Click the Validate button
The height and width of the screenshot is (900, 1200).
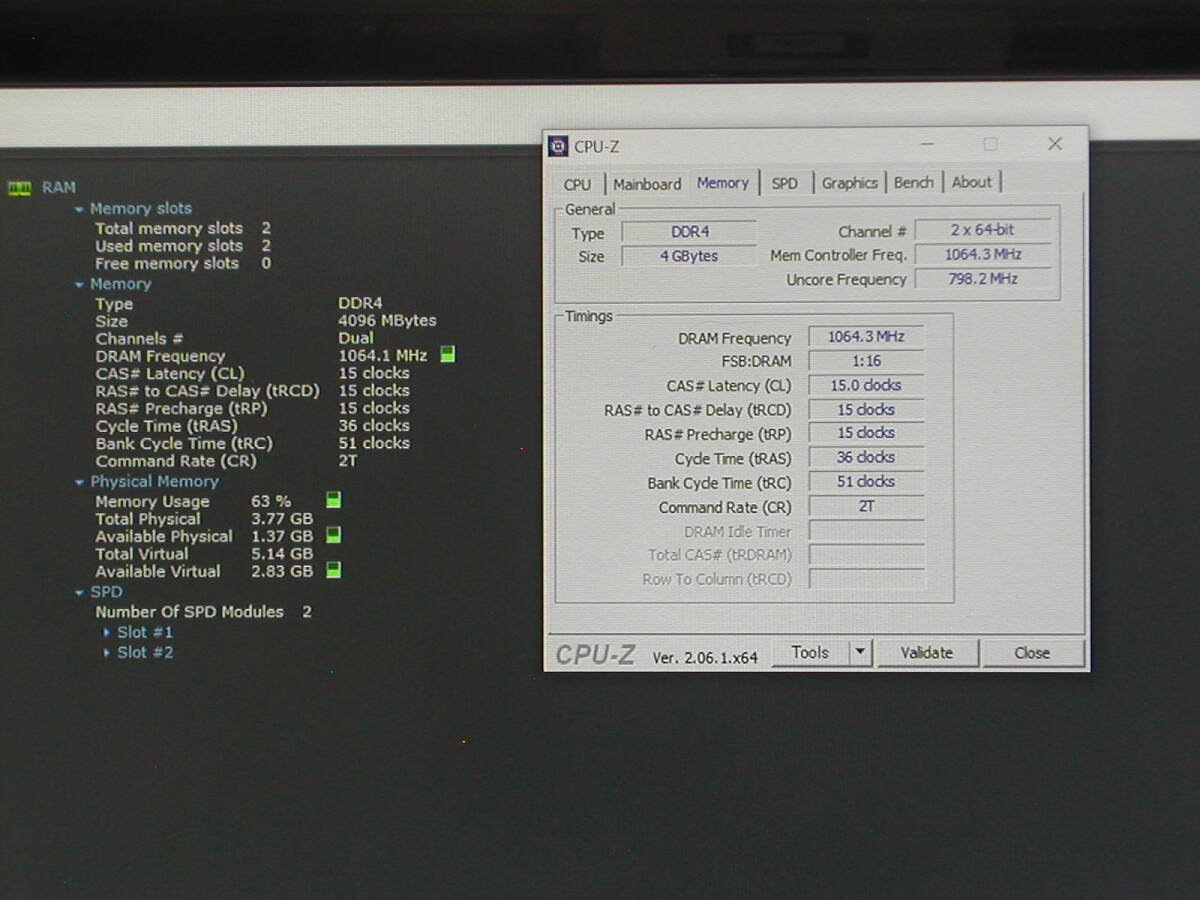[927, 653]
